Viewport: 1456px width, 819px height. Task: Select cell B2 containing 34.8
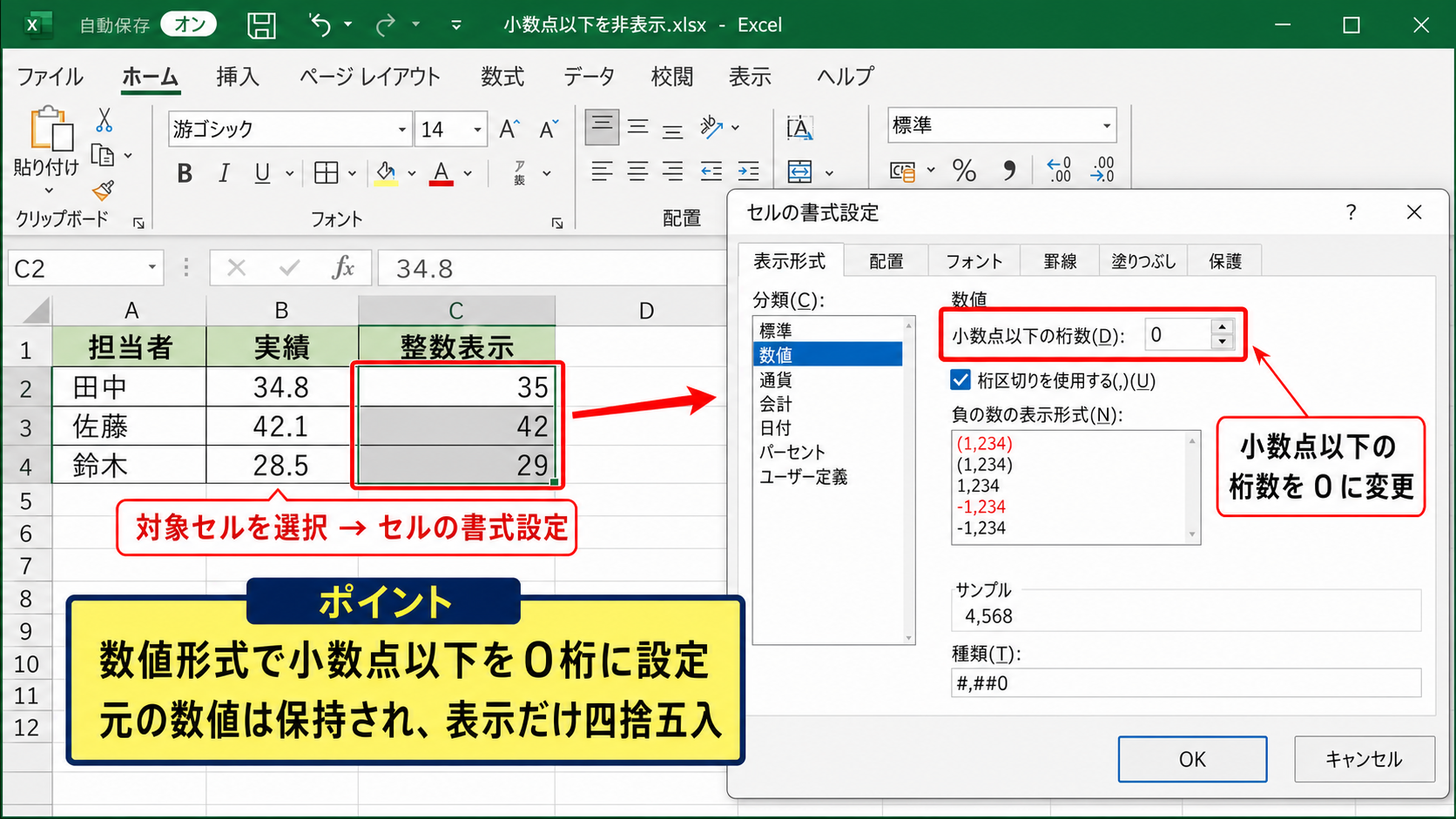281,386
